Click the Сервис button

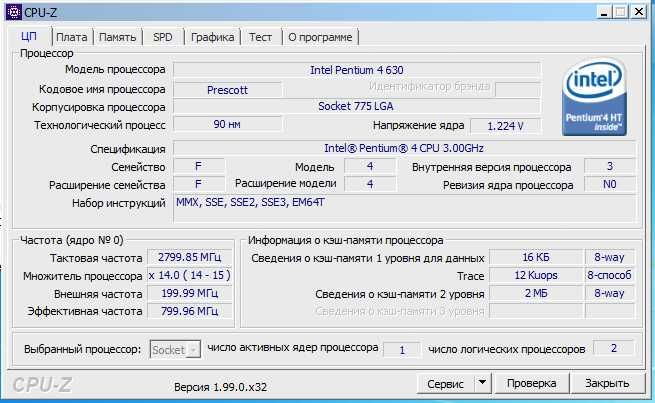pyautogui.click(x=445, y=383)
